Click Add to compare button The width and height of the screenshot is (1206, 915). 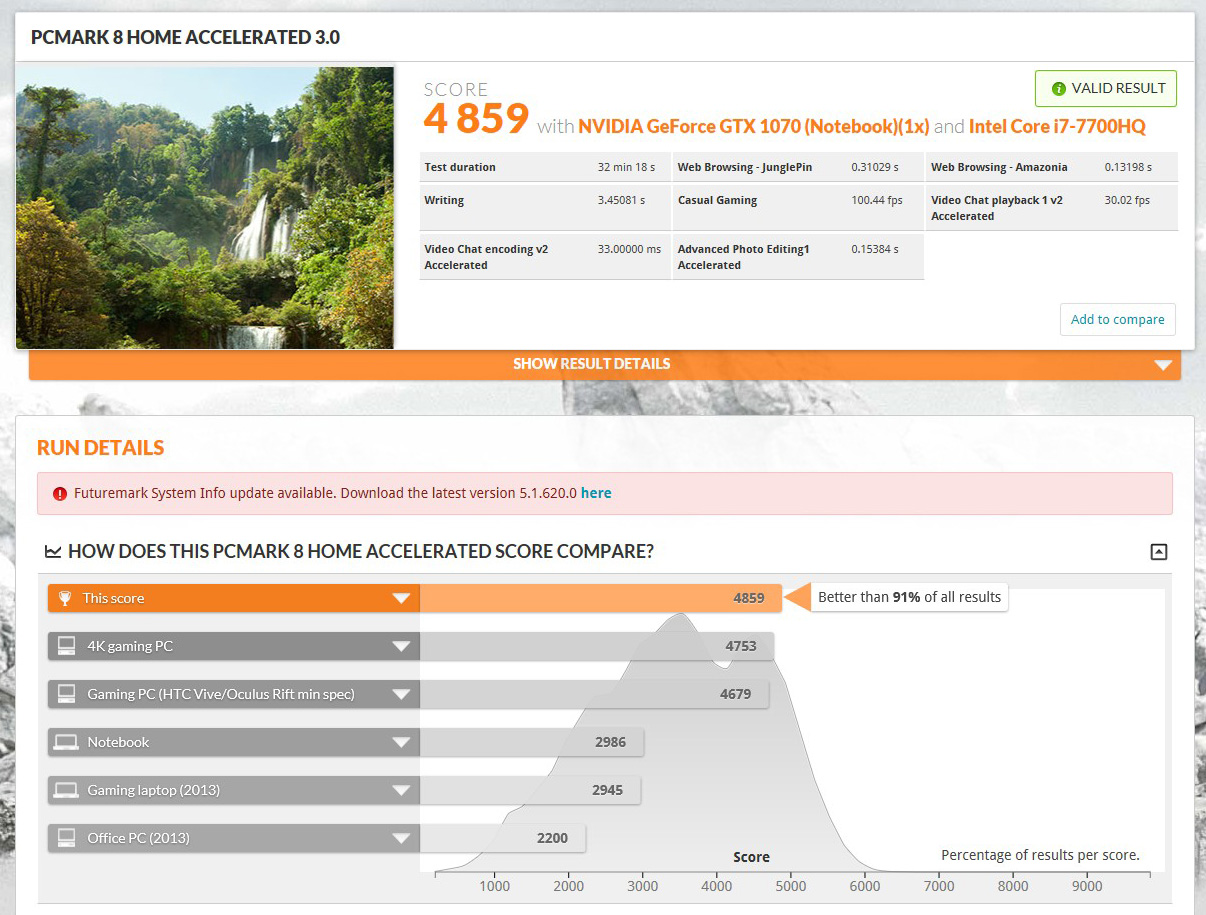point(1117,319)
